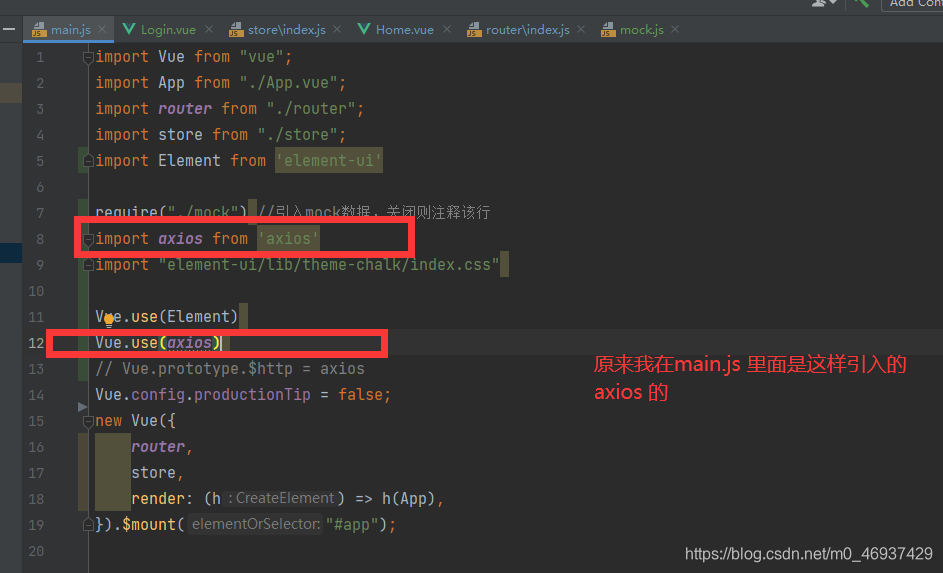
Task: Click the false value on line 14
Action: click(x=360, y=394)
